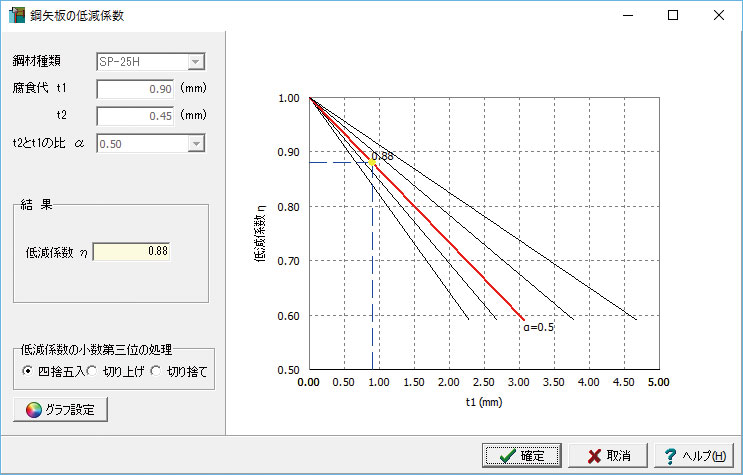Click the green checkmark on 確定 button
Viewport: 743px width, 475px height.
pyautogui.click(x=507, y=456)
